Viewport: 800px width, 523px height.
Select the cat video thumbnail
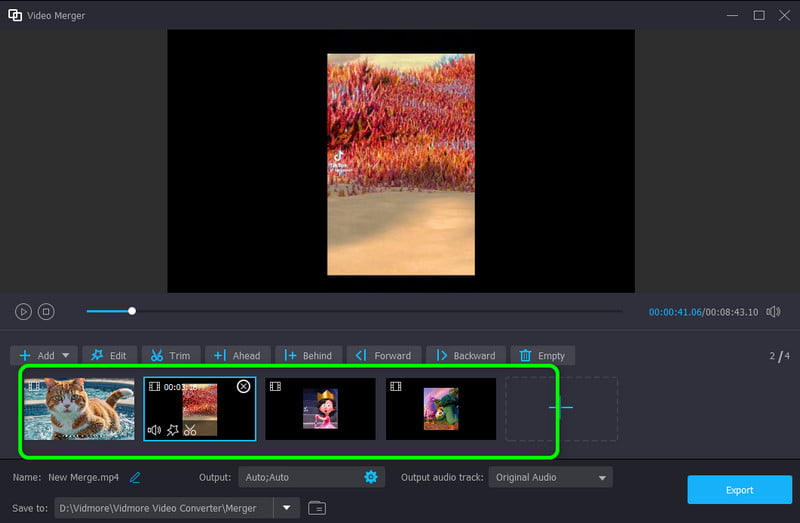tap(79, 409)
